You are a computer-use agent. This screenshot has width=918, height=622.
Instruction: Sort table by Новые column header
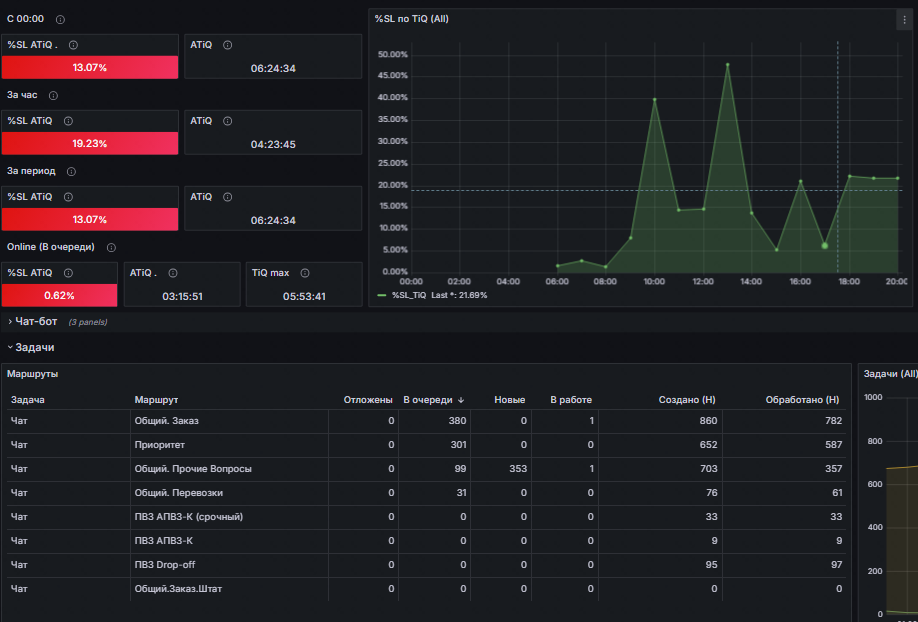click(x=509, y=399)
